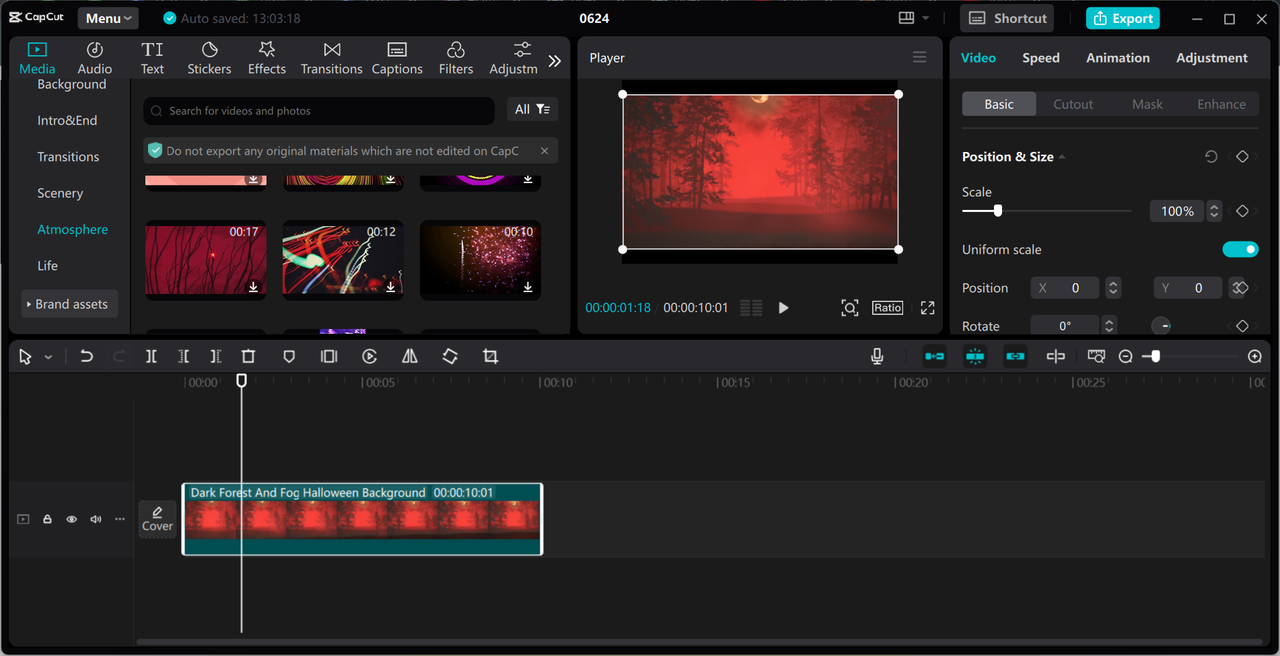Switch to the Speed tab
Image resolution: width=1280 pixels, height=656 pixels.
click(x=1041, y=58)
